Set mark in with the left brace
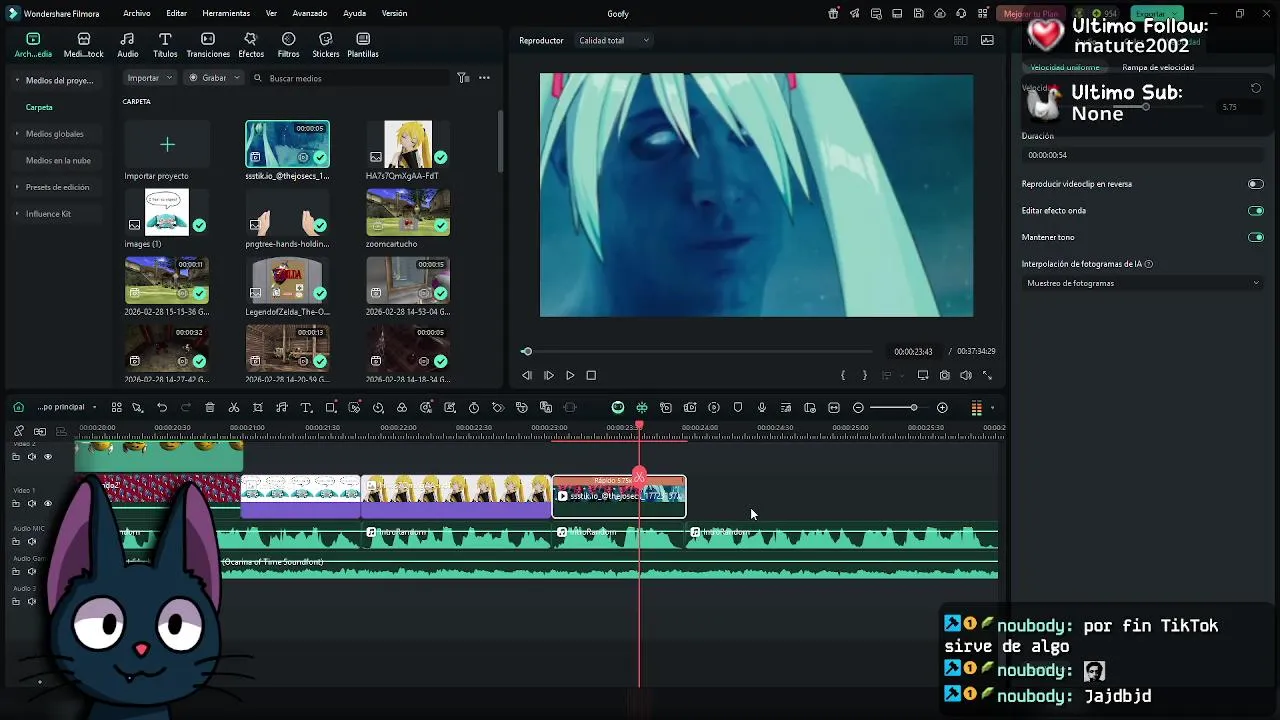Viewport: 1280px width, 720px height. coord(843,376)
